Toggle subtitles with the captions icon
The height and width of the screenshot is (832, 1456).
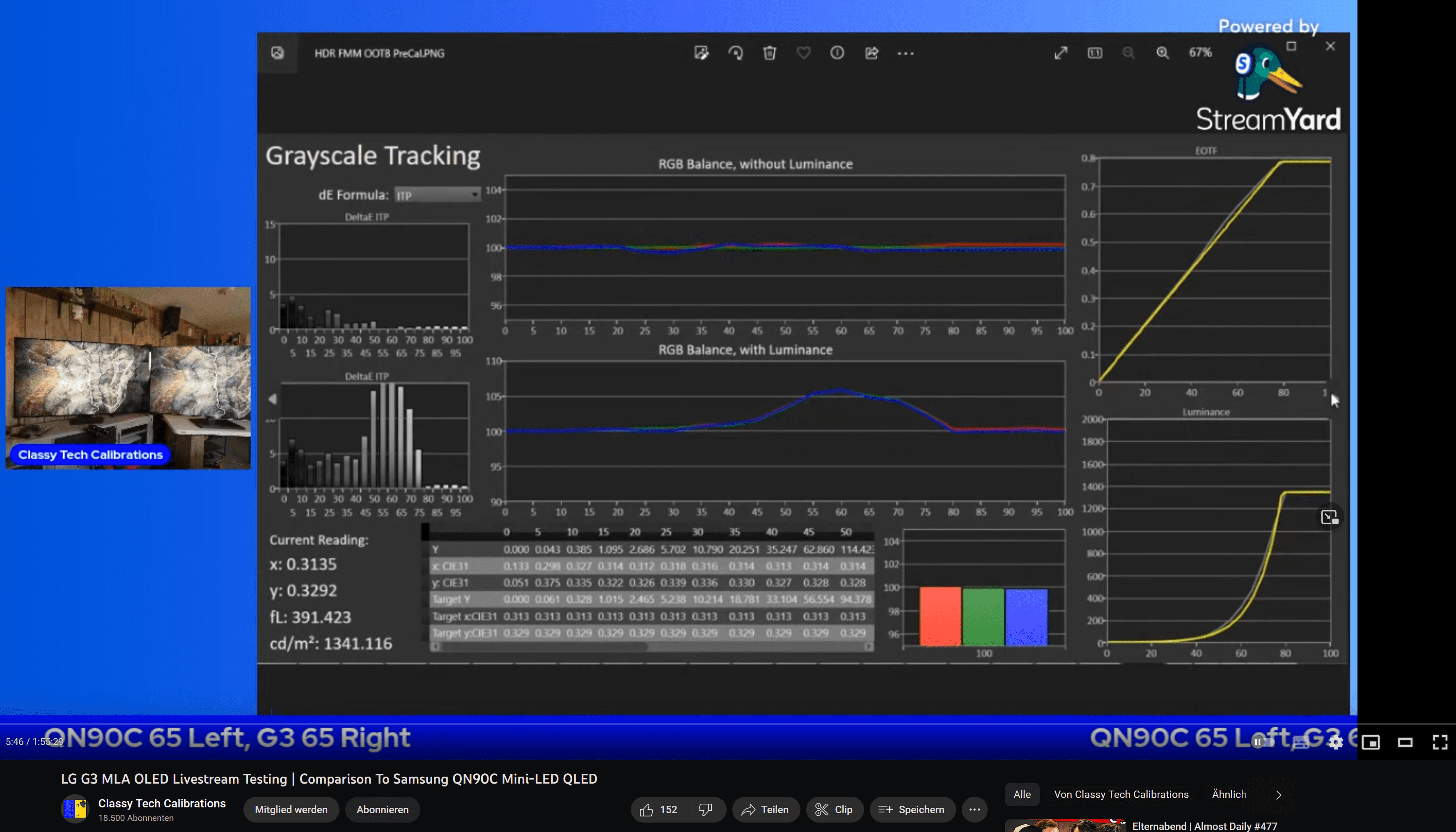tap(1300, 742)
